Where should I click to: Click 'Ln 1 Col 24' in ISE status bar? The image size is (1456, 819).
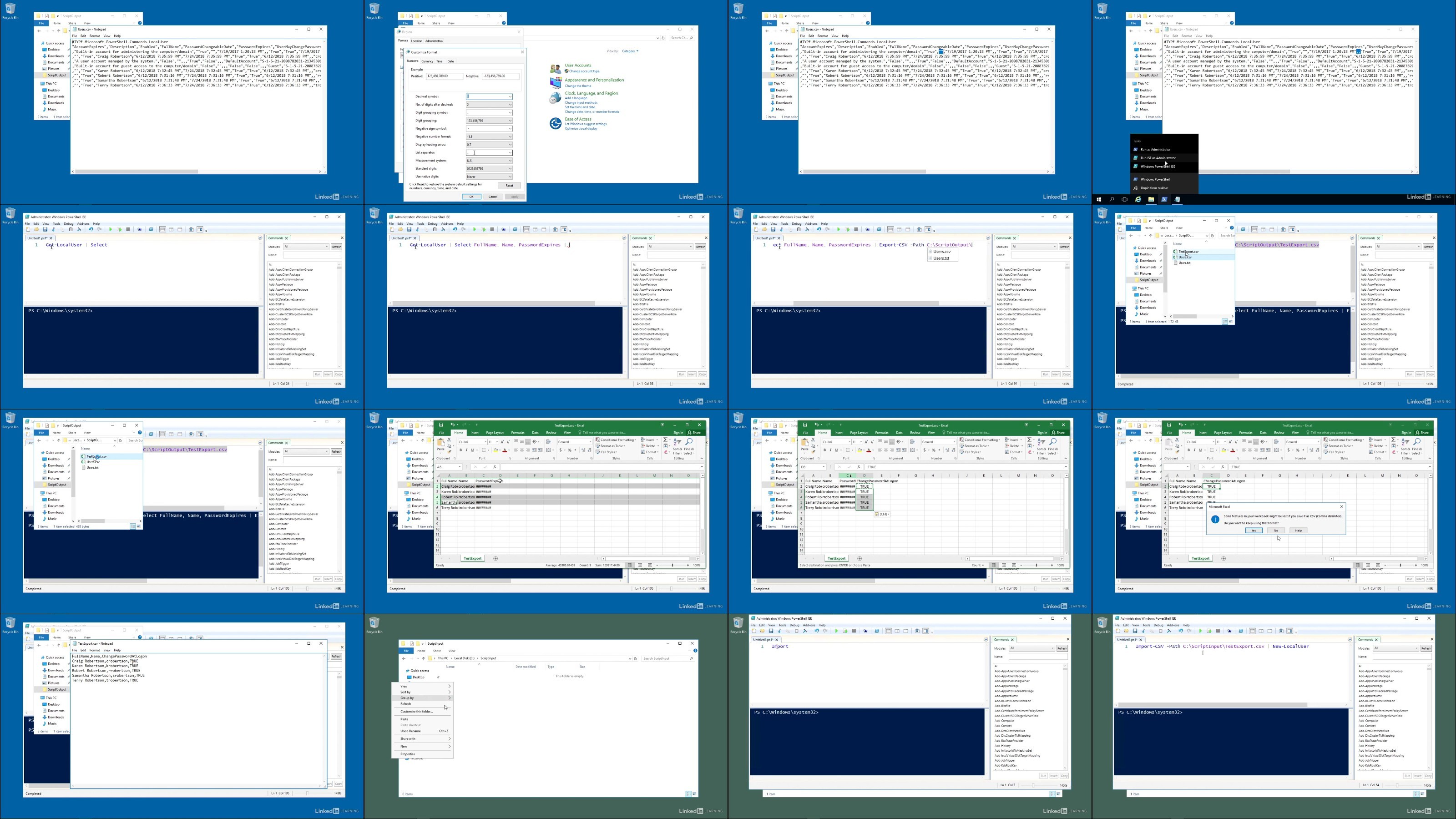point(281,384)
